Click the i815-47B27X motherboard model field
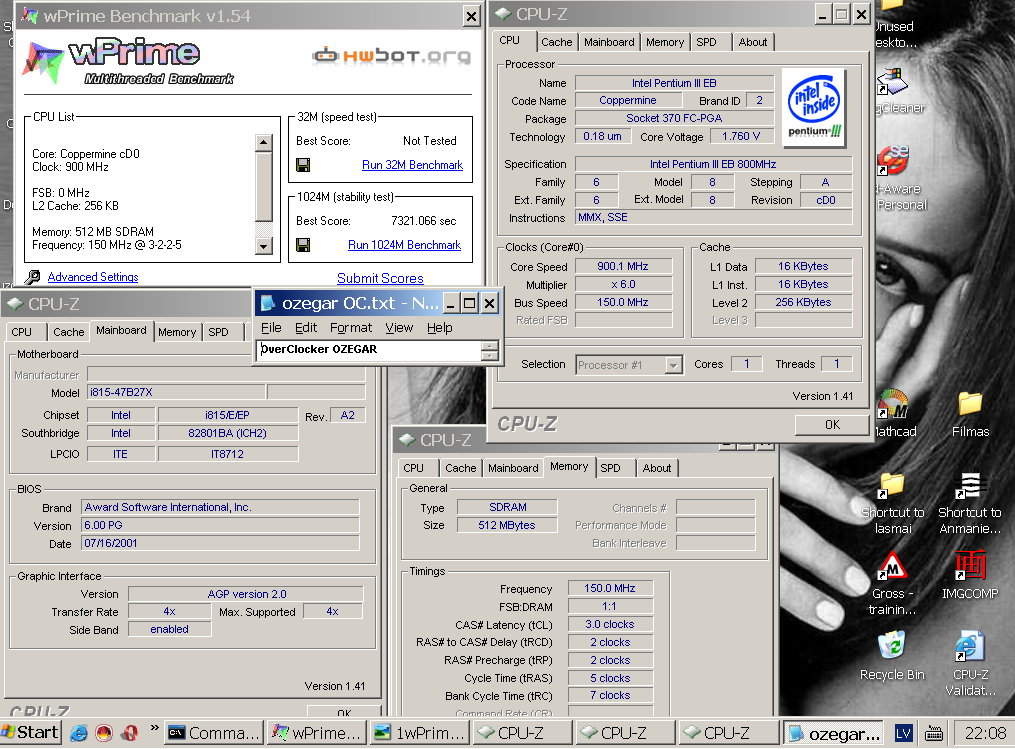1015x749 pixels. pyautogui.click(x=175, y=392)
